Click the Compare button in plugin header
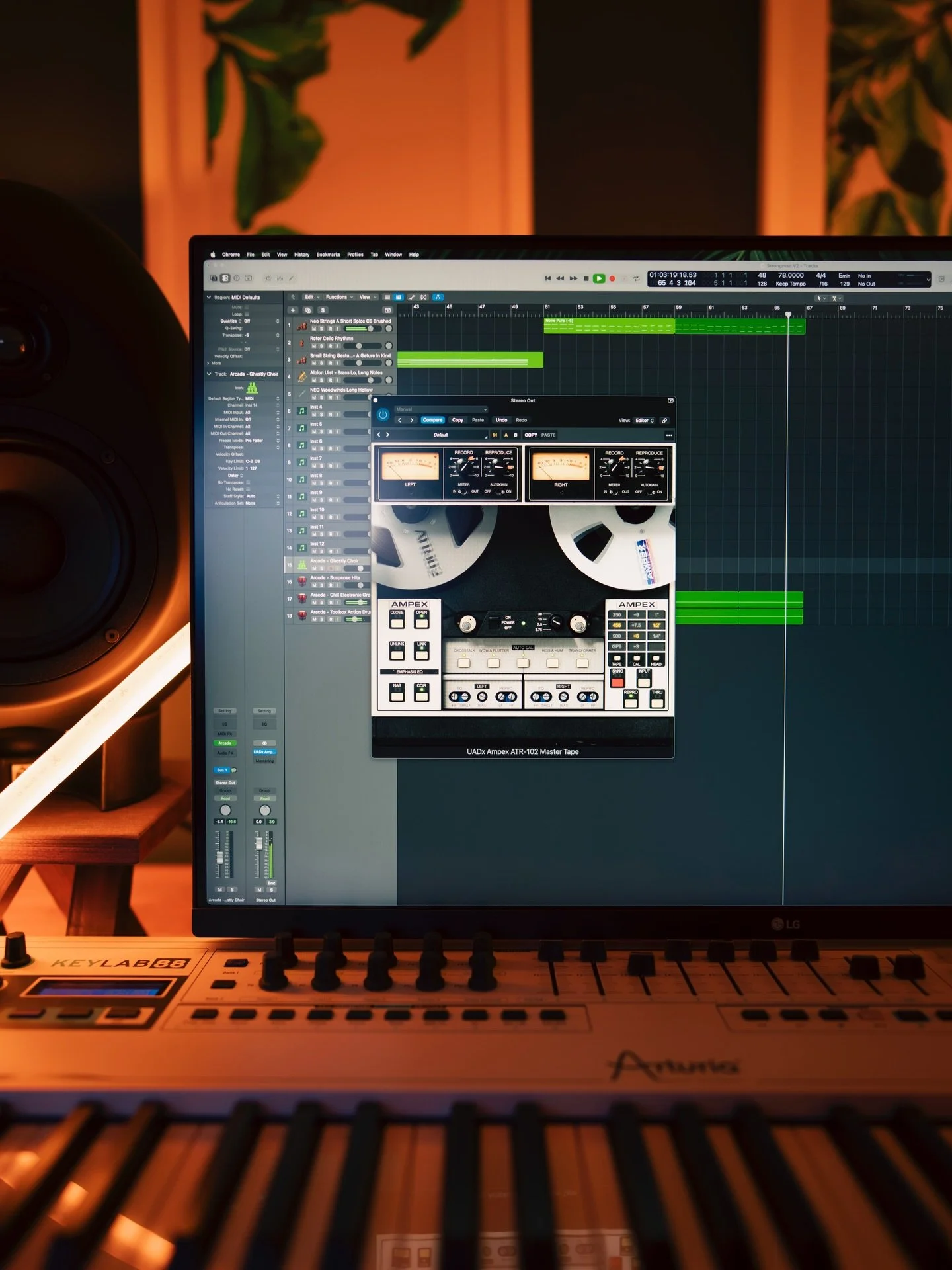The width and height of the screenshot is (952, 1270). [432, 420]
